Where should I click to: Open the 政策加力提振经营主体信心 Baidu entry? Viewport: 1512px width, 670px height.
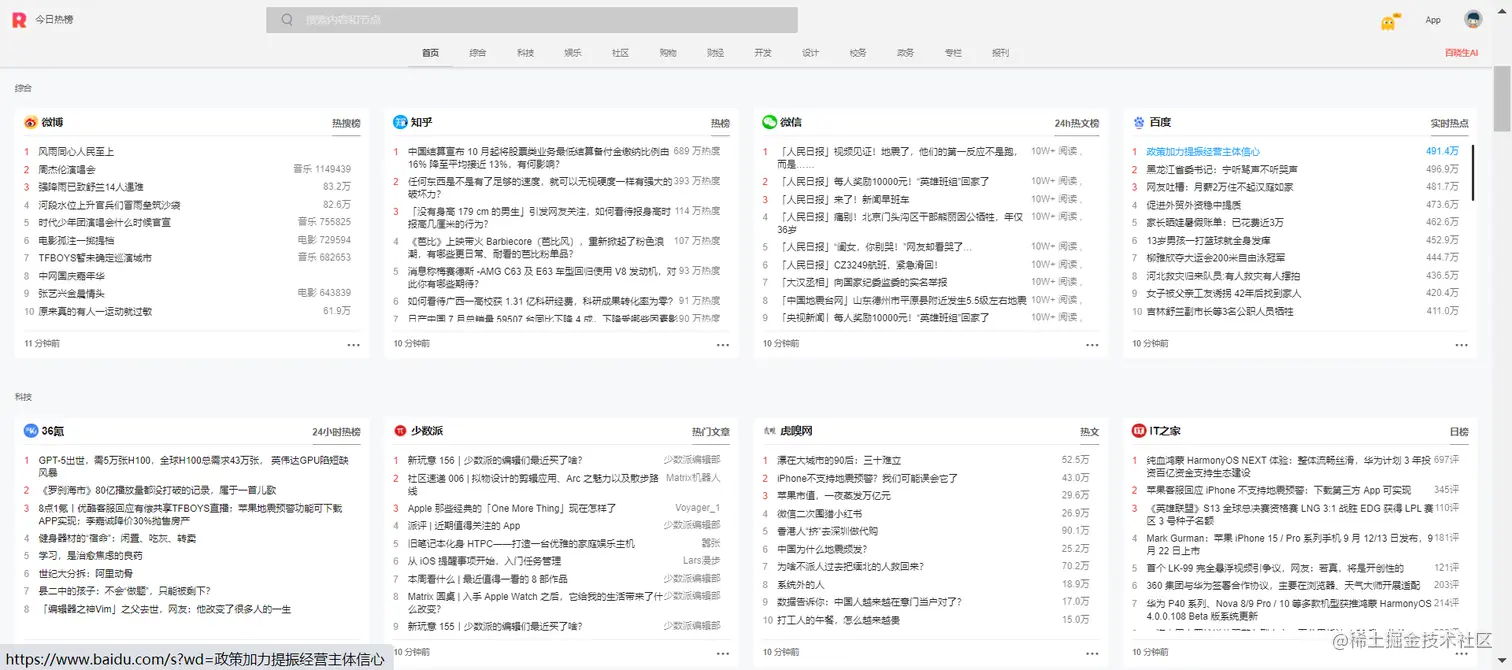tap(1203, 152)
